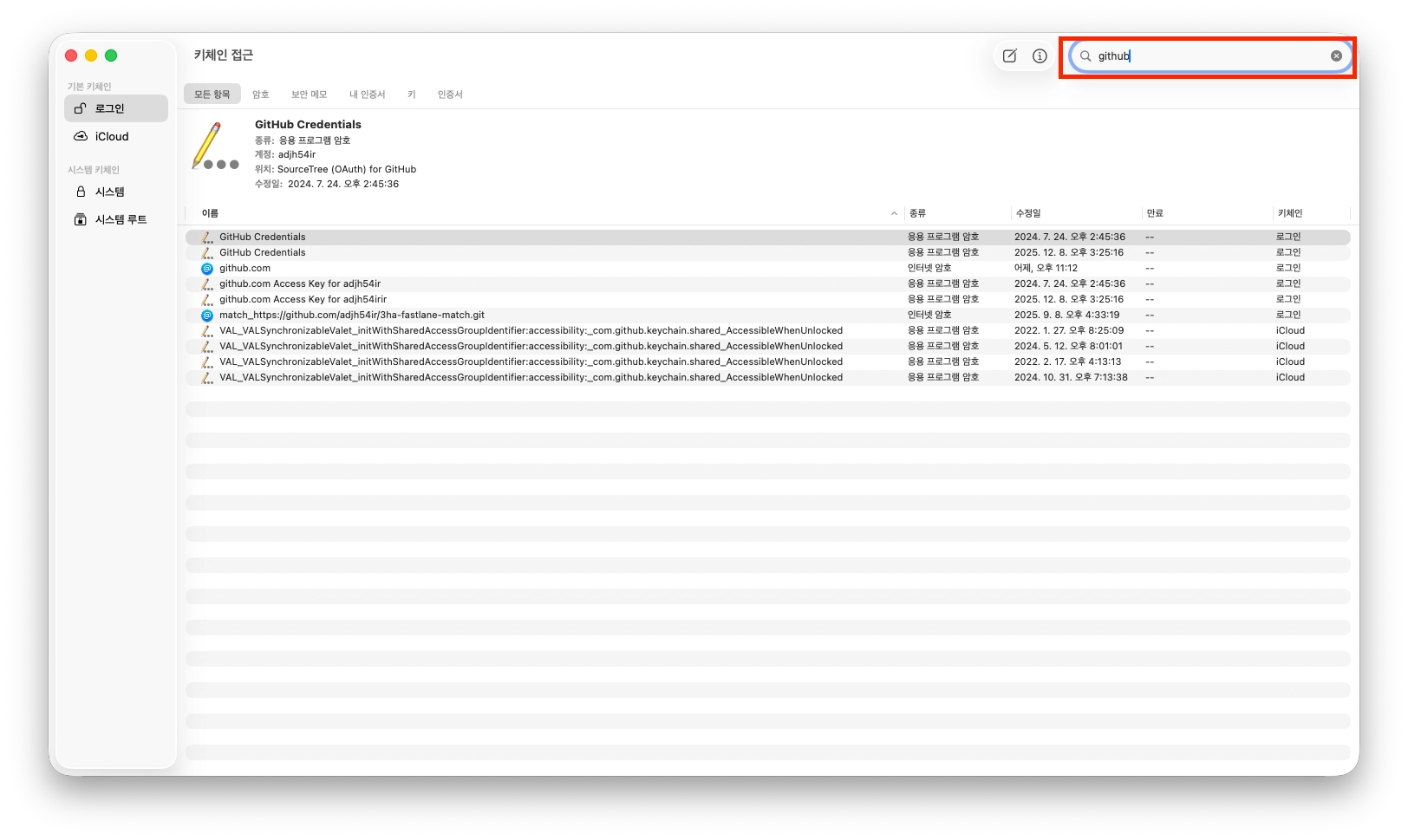Screen dimensions: 1408x840
Task: Click the new keychain item compose icon
Action: pyautogui.click(x=1010, y=55)
